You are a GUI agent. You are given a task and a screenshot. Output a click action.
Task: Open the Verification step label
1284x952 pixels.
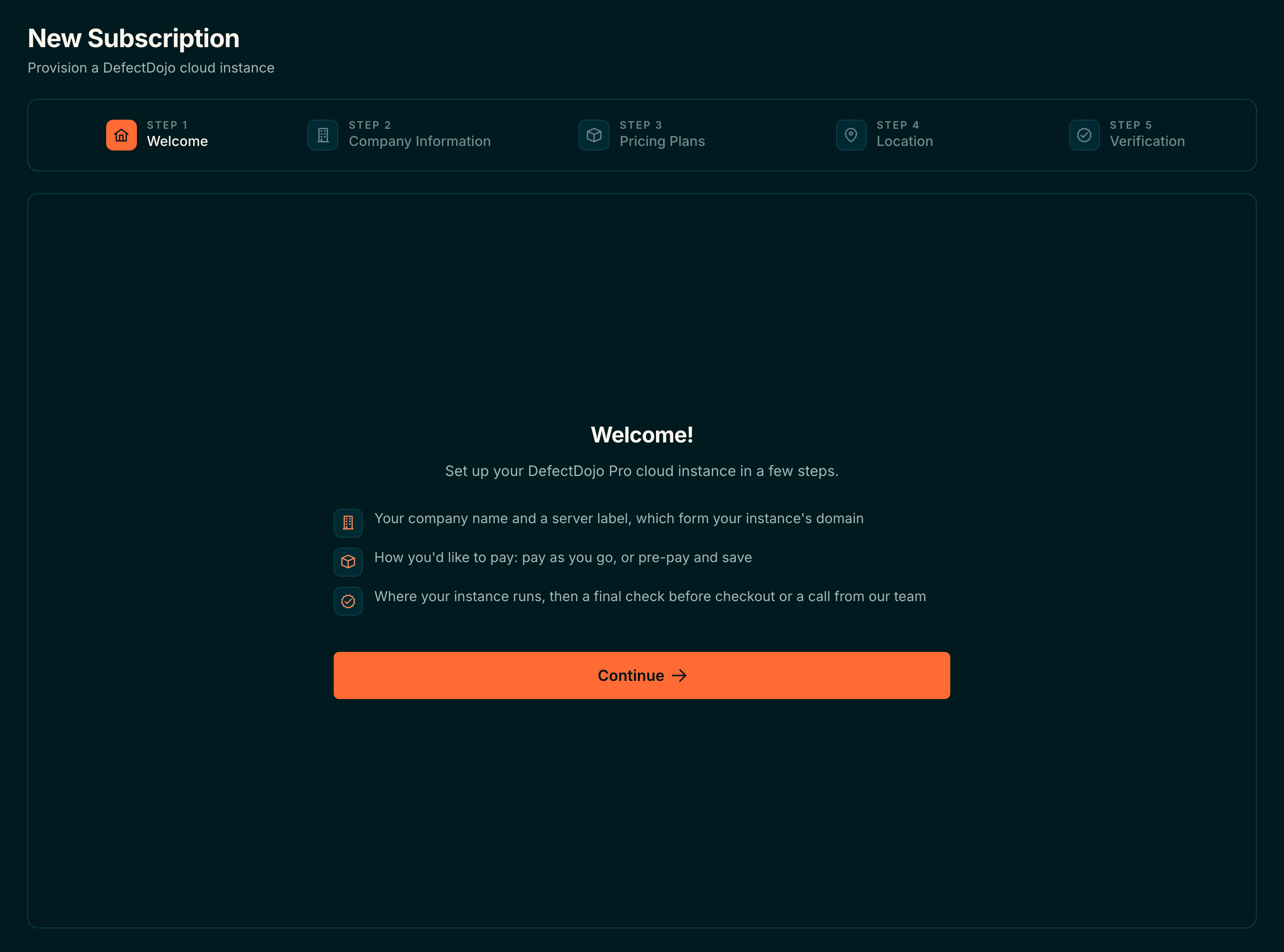click(1148, 141)
